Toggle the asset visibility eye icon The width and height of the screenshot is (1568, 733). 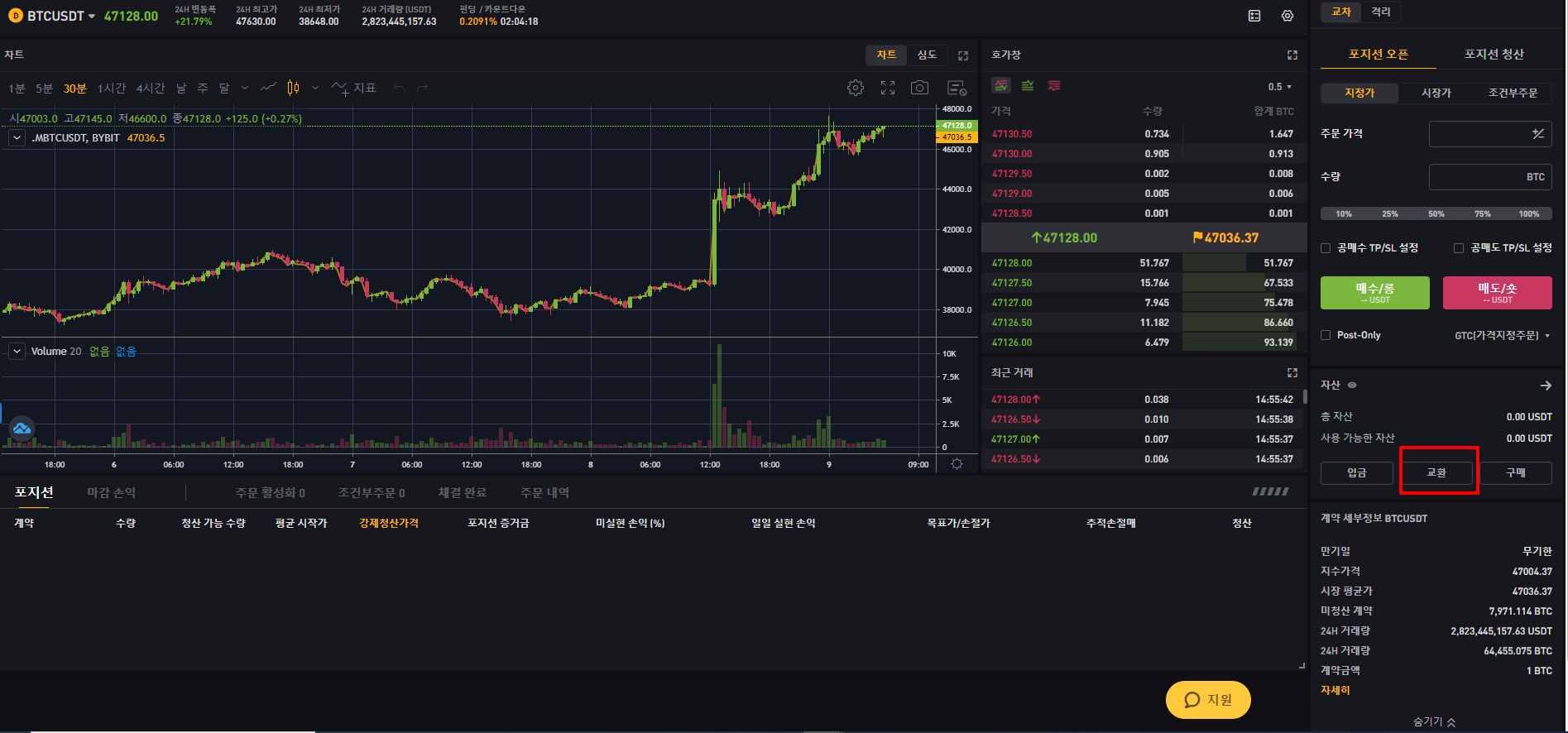tap(1352, 386)
